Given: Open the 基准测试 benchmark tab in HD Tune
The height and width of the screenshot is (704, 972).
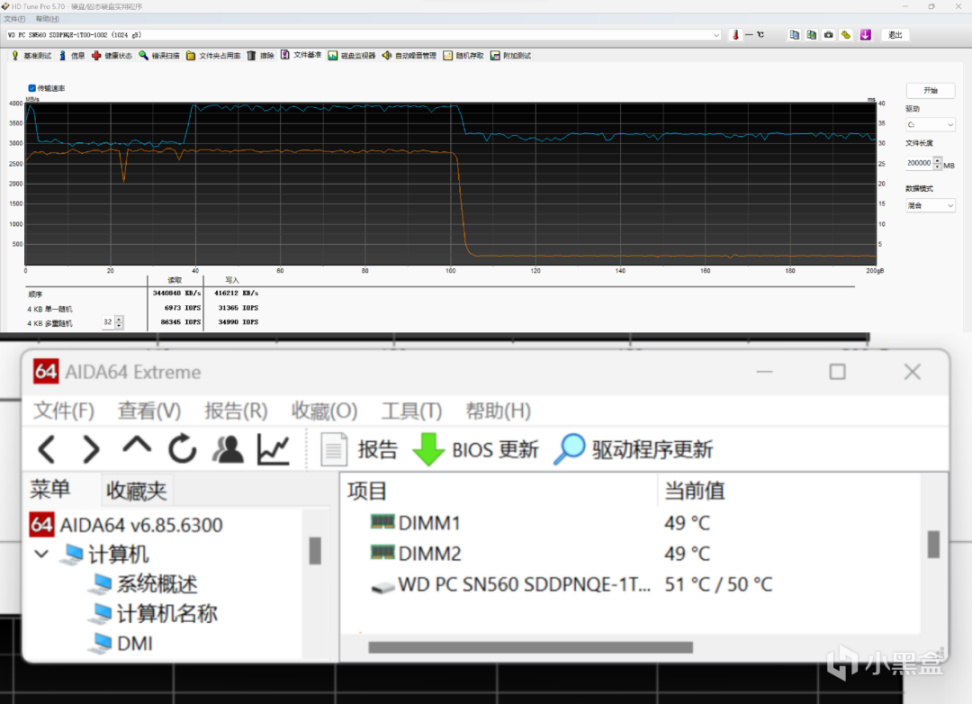Looking at the screenshot, I should (x=32, y=56).
